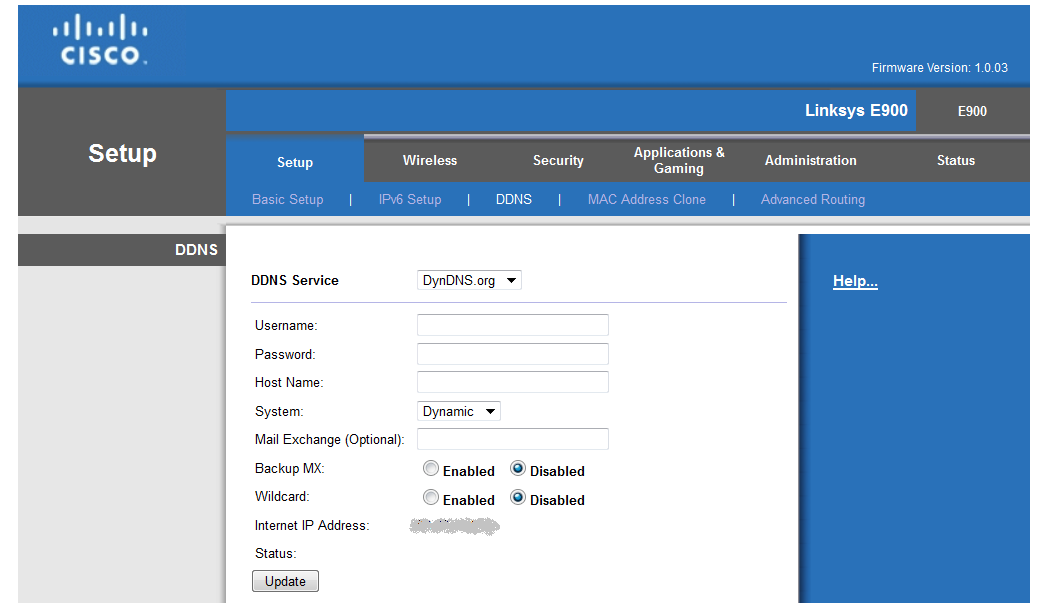
Task: Click the Mail Exchange optional field
Action: (x=512, y=439)
